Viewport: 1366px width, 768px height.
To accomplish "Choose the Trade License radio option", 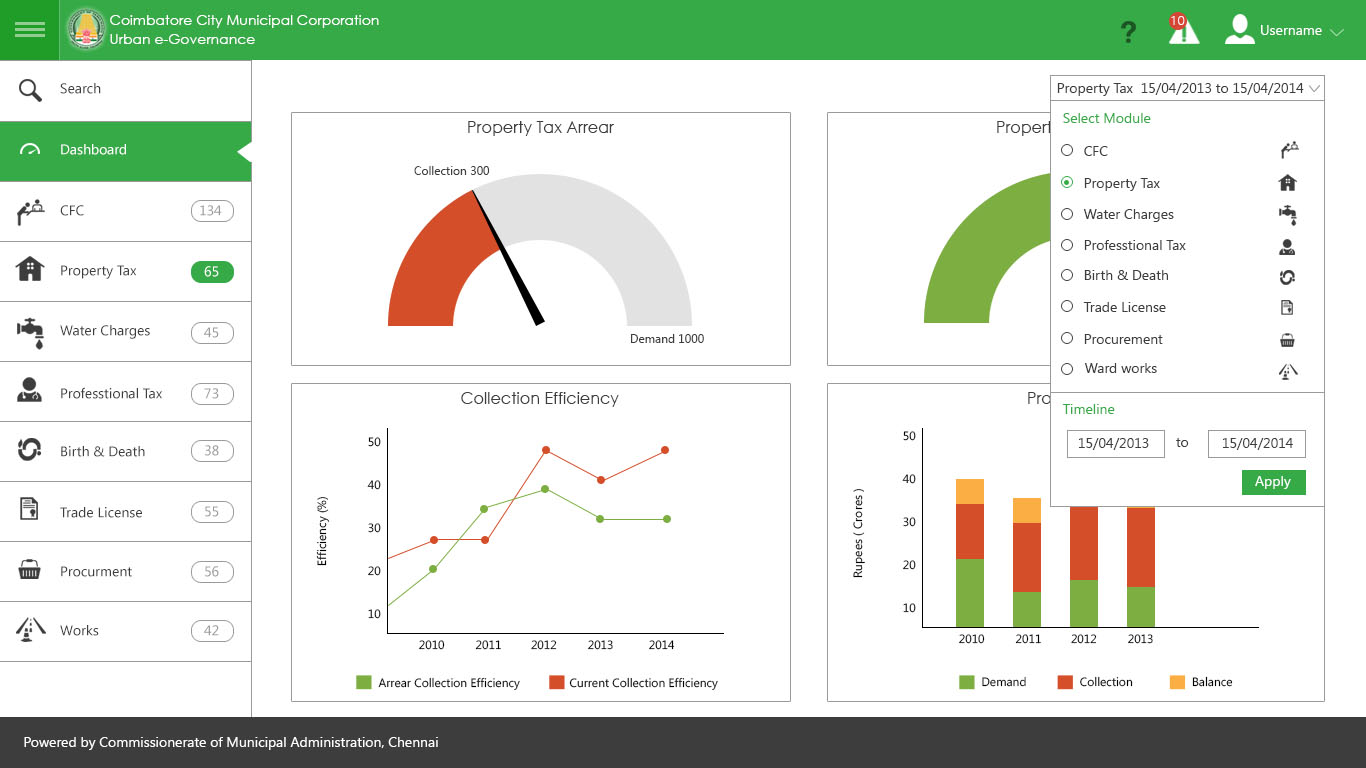I will point(1067,307).
